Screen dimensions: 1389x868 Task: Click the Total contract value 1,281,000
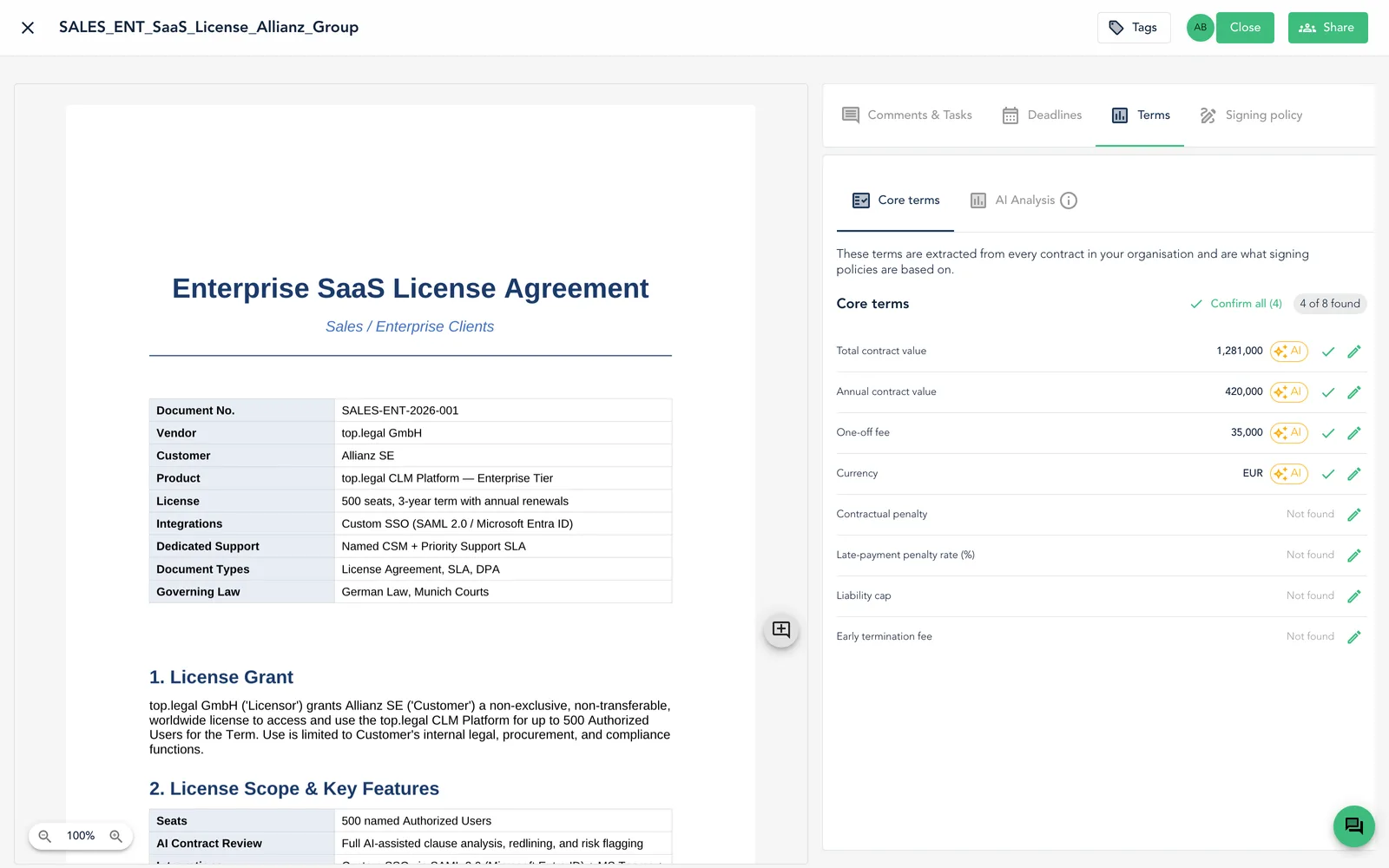(x=1240, y=352)
